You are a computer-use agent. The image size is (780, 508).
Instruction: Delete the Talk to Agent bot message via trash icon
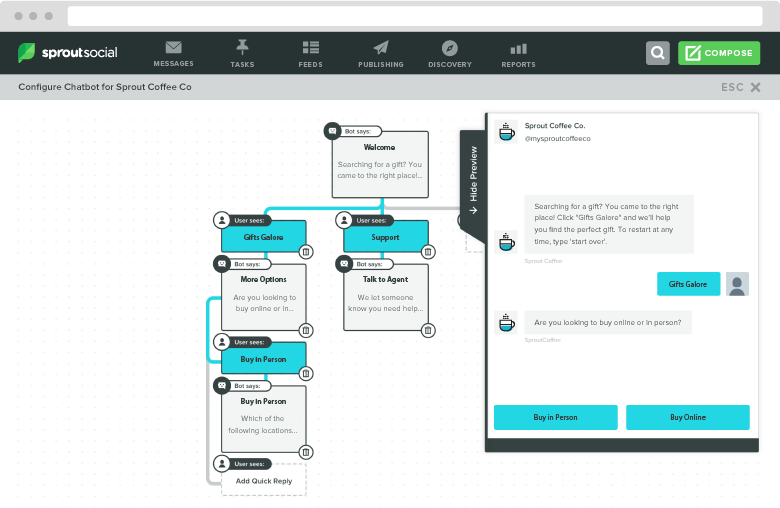click(x=428, y=330)
